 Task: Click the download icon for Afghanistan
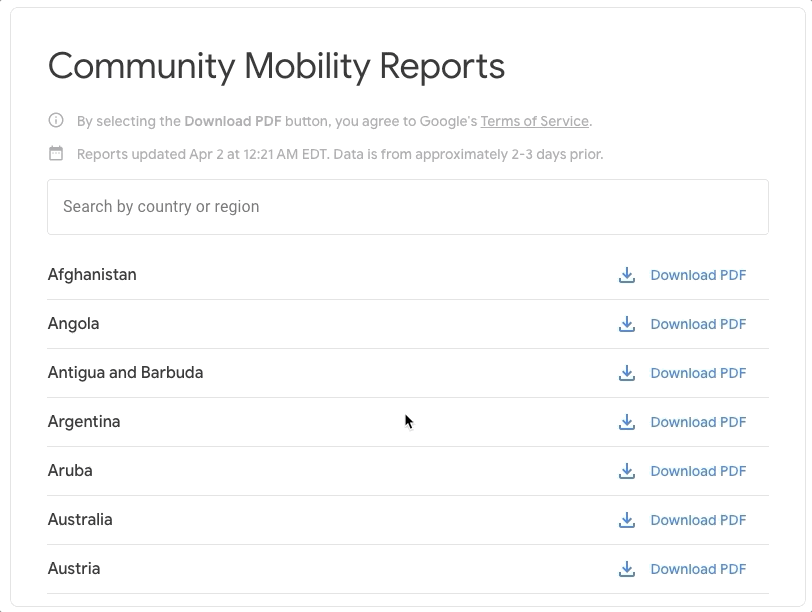click(x=627, y=275)
